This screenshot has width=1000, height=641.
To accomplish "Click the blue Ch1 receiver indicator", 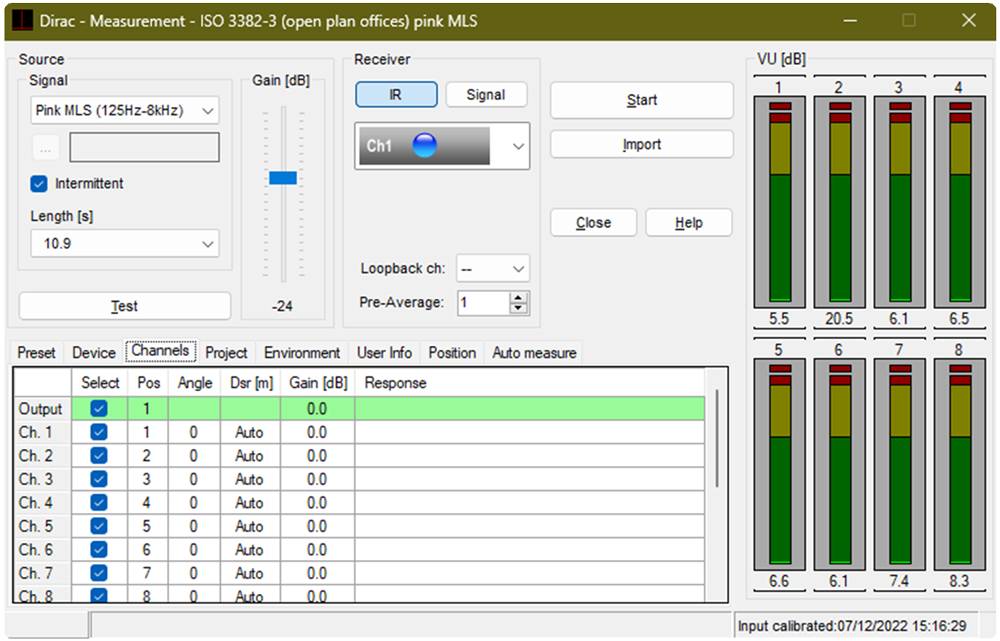I will (x=424, y=146).
